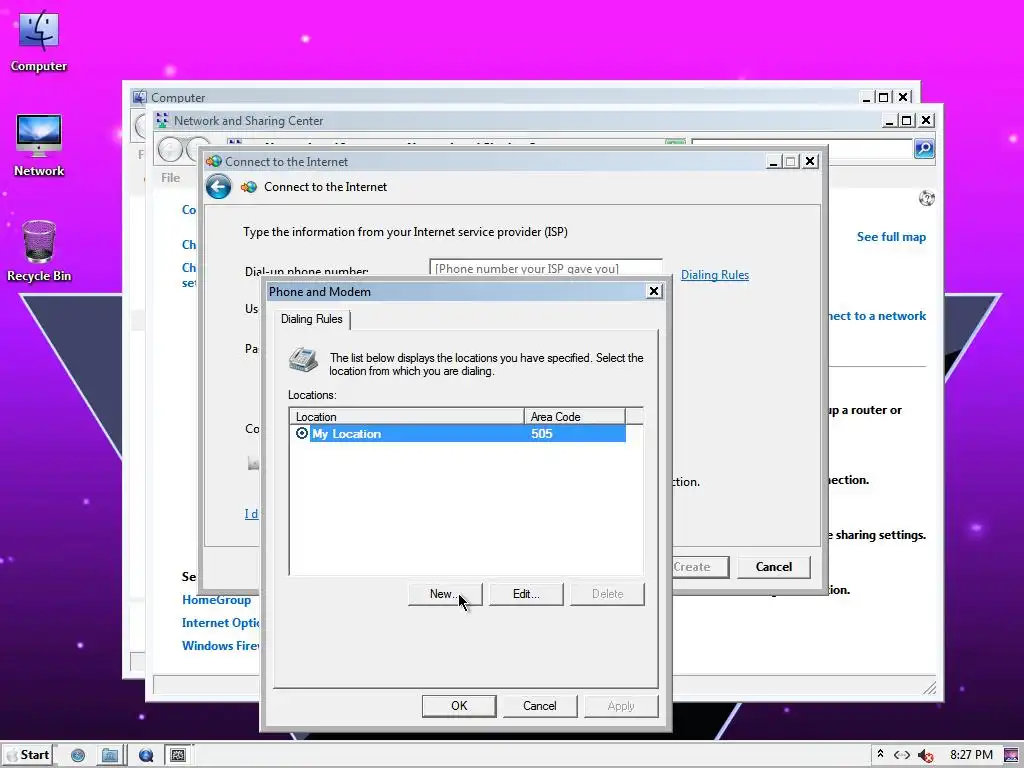
Task: Click the Area Code column header
Action: [x=575, y=417]
